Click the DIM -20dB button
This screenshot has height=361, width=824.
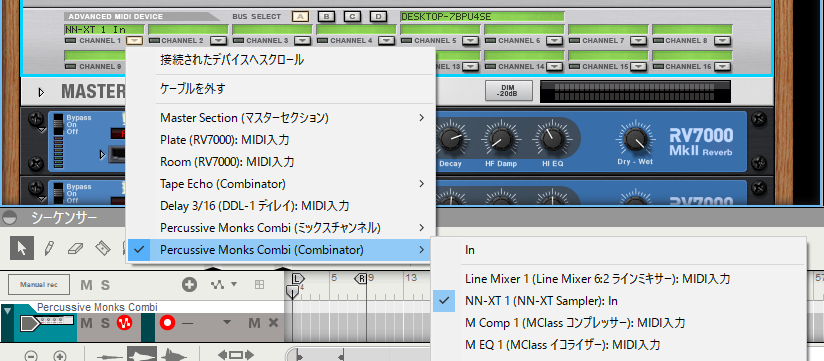point(509,91)
